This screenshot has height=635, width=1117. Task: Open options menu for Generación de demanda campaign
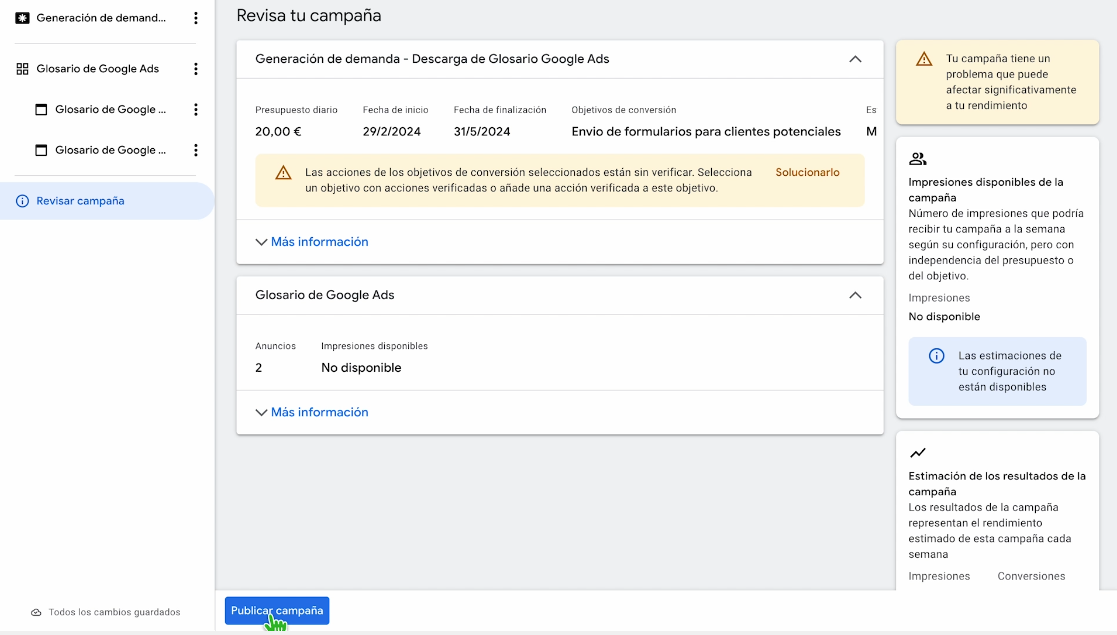(196, 18)
